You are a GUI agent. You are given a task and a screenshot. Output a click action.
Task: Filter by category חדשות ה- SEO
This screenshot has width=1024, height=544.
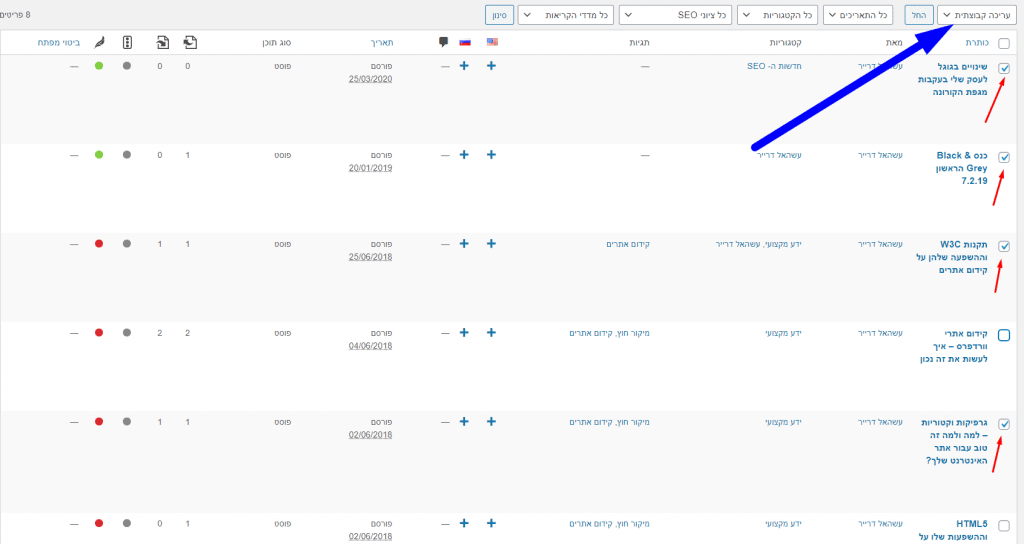click(x=774, y=66)
